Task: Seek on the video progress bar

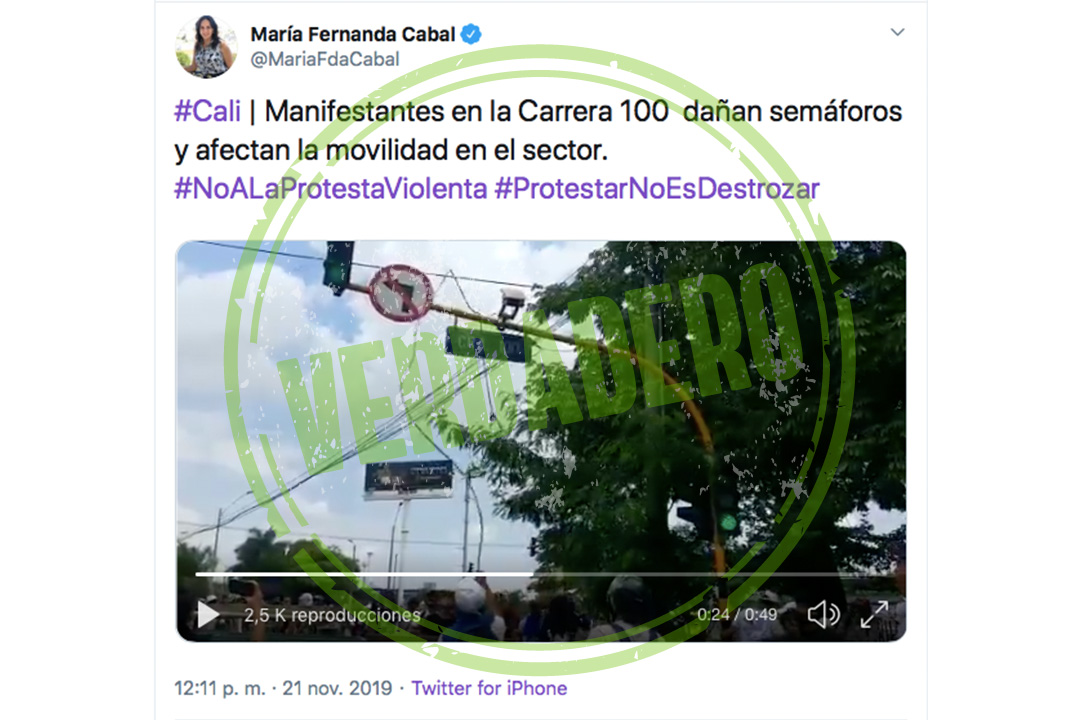Action: pyautogui.click(x=545, y=573)
